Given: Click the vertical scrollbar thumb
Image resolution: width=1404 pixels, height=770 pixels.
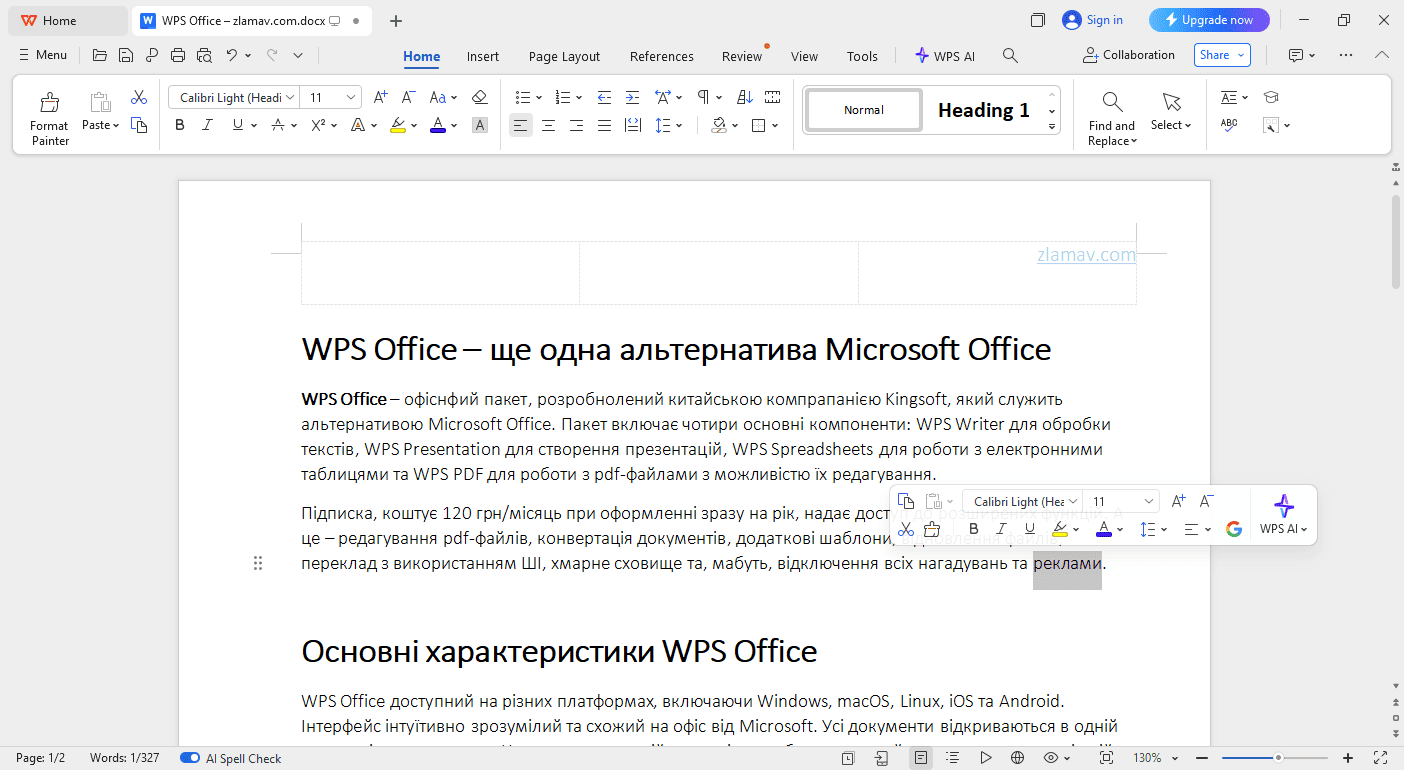Looking at the screenshot, I should coord(1396,243).
